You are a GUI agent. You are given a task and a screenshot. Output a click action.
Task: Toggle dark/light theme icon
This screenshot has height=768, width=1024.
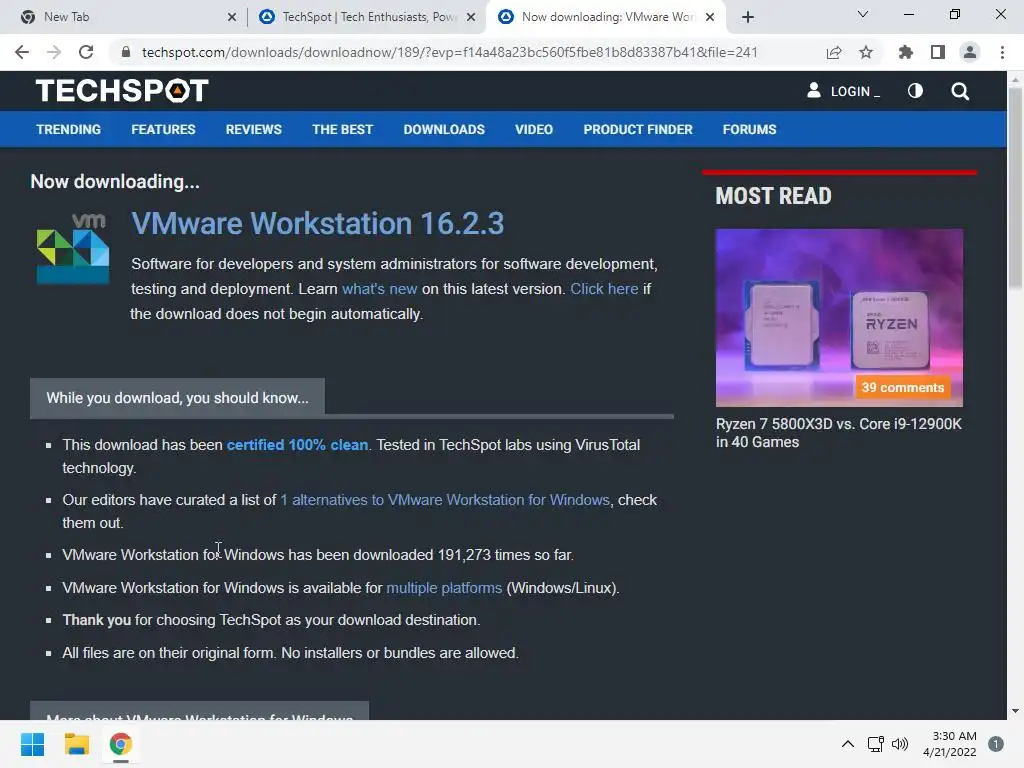coord(915,91)
